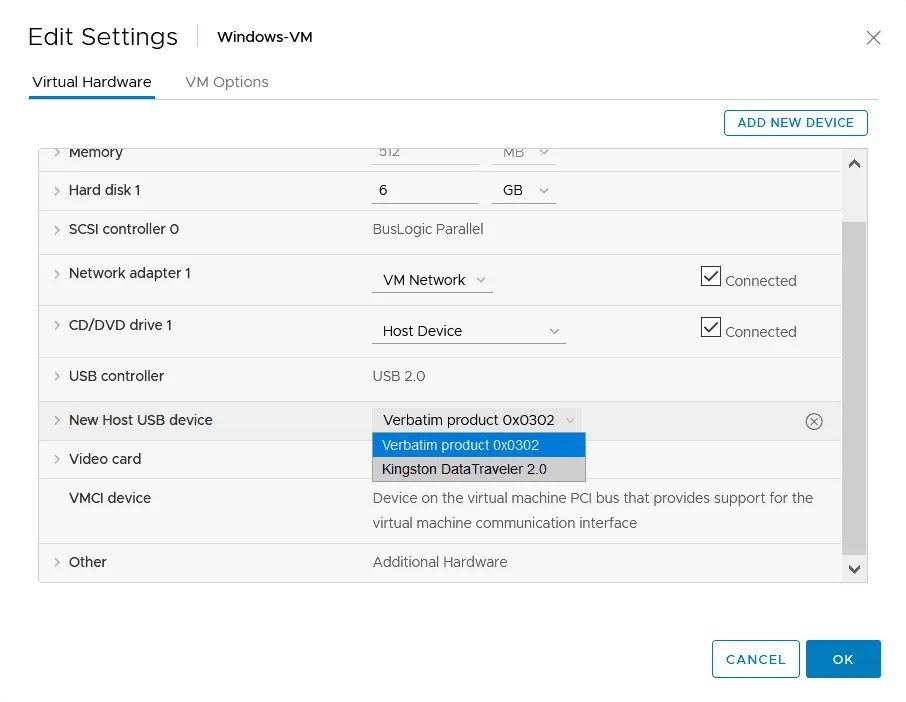Close the Edit Settings dialog
906x702 pixels.
click(x=873, y=38)
